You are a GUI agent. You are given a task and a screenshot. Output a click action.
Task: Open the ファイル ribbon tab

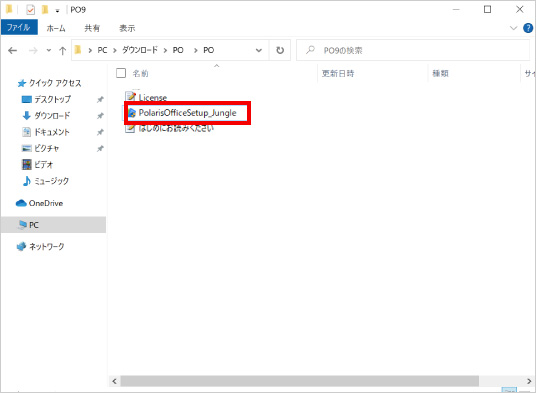click(x=19, y=27)
